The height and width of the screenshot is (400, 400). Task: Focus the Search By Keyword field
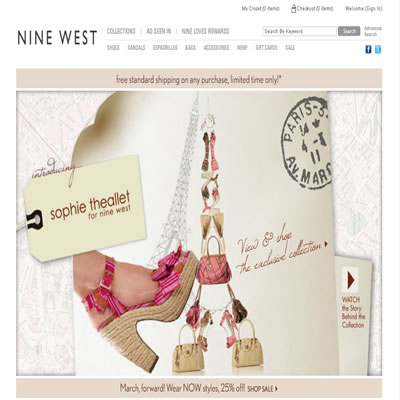click(300, 31)
